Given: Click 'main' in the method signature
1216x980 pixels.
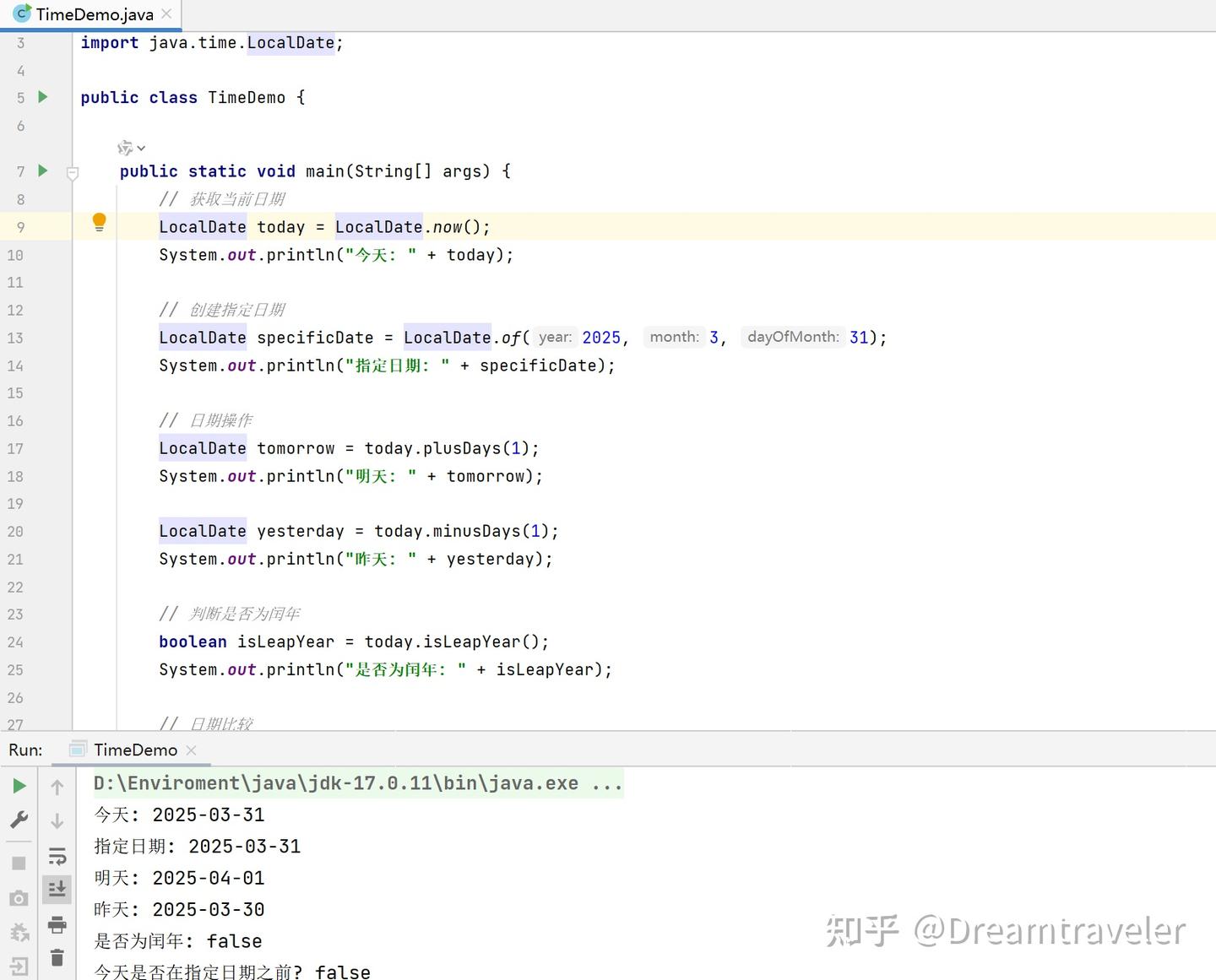Looking at the screenshot, I should tap(325, 171).
